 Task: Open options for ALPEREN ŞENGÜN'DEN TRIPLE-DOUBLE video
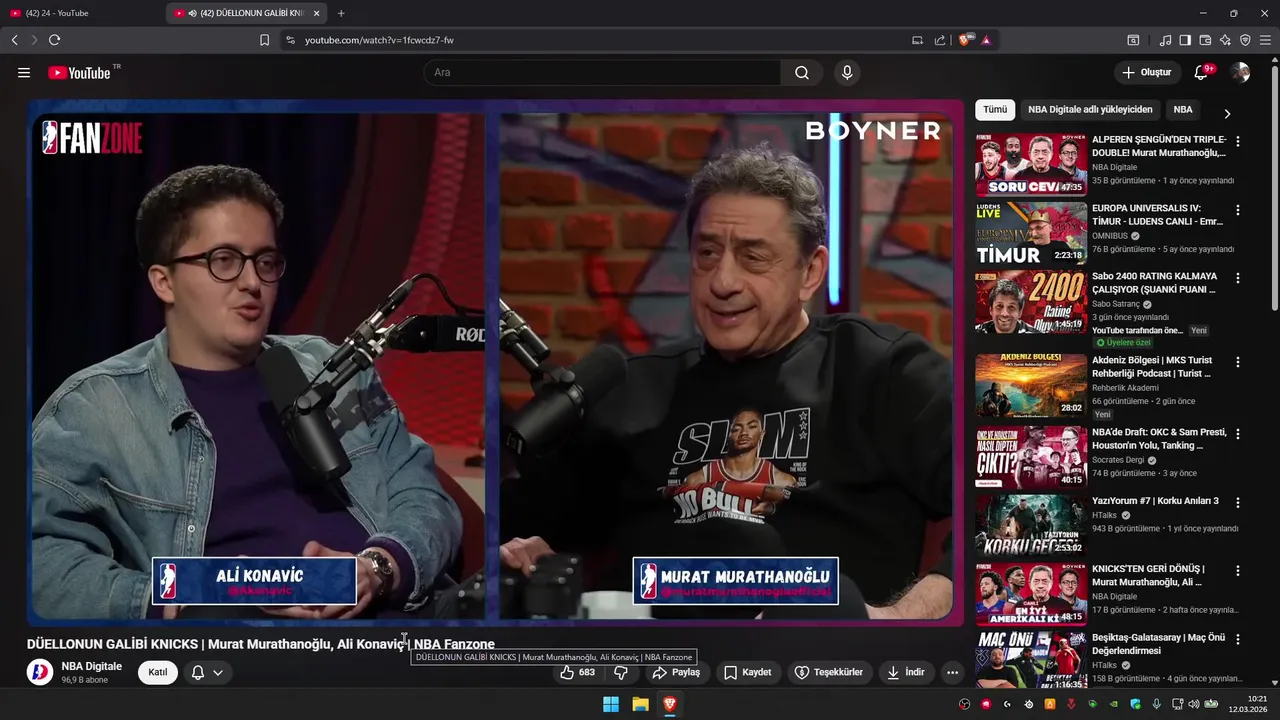1238,142
